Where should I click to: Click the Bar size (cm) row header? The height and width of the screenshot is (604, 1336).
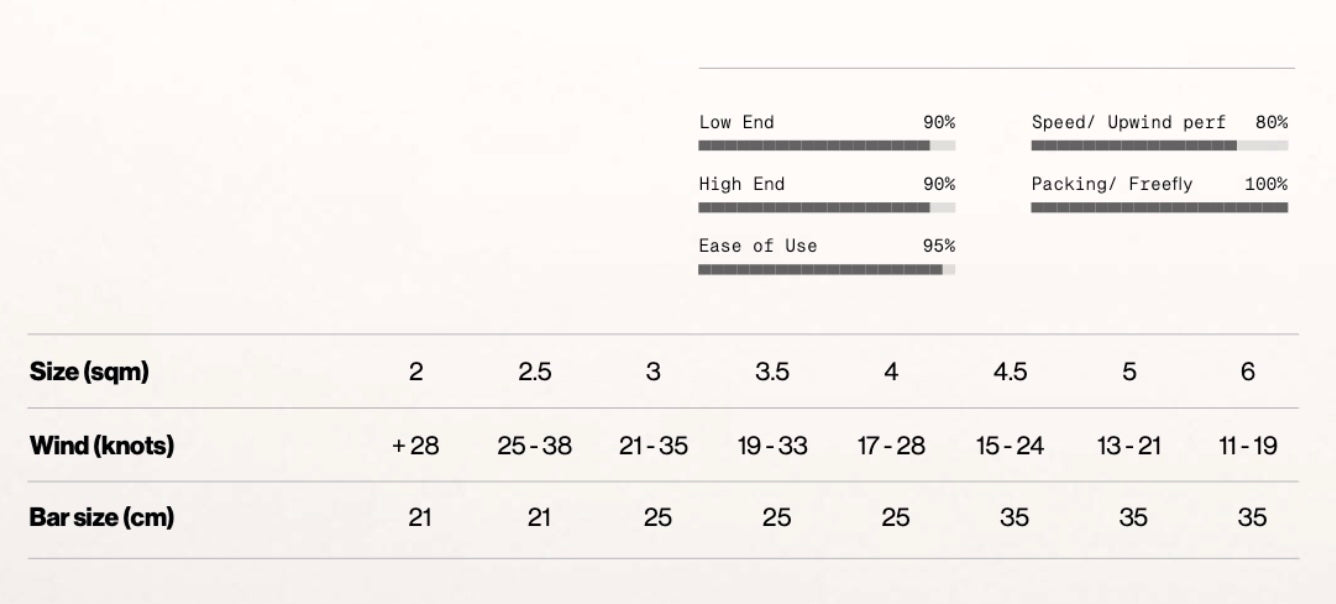101,518
